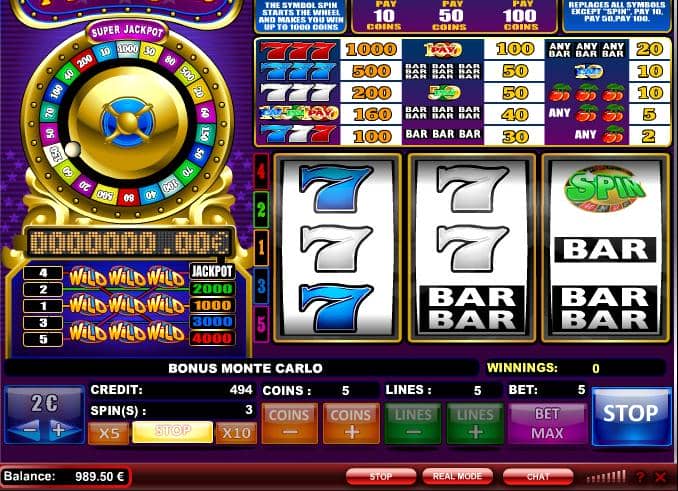Increase coin value with the plus arrow

(x=59, y=430)
